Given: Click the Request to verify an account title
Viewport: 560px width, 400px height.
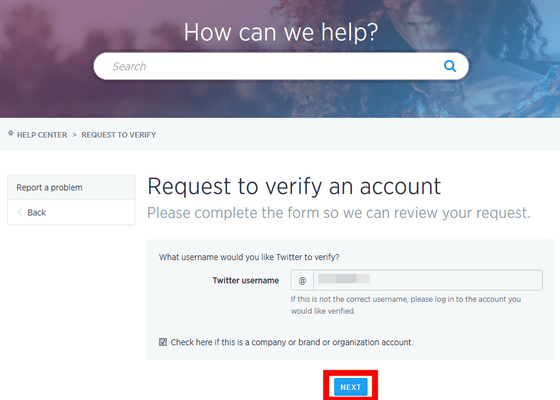Looking at the screenshot, I should point(294,186).
